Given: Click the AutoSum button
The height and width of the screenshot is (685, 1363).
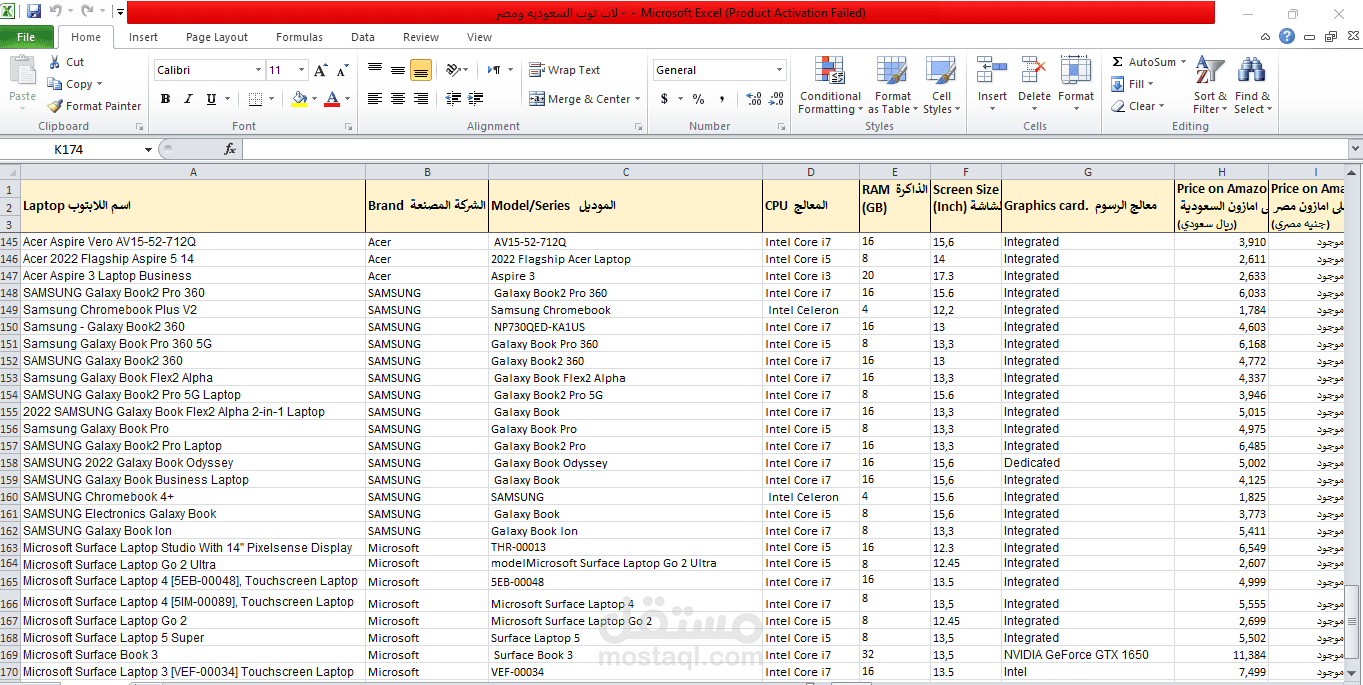Looking at the screenshot, I should (x=1143, y=62).
